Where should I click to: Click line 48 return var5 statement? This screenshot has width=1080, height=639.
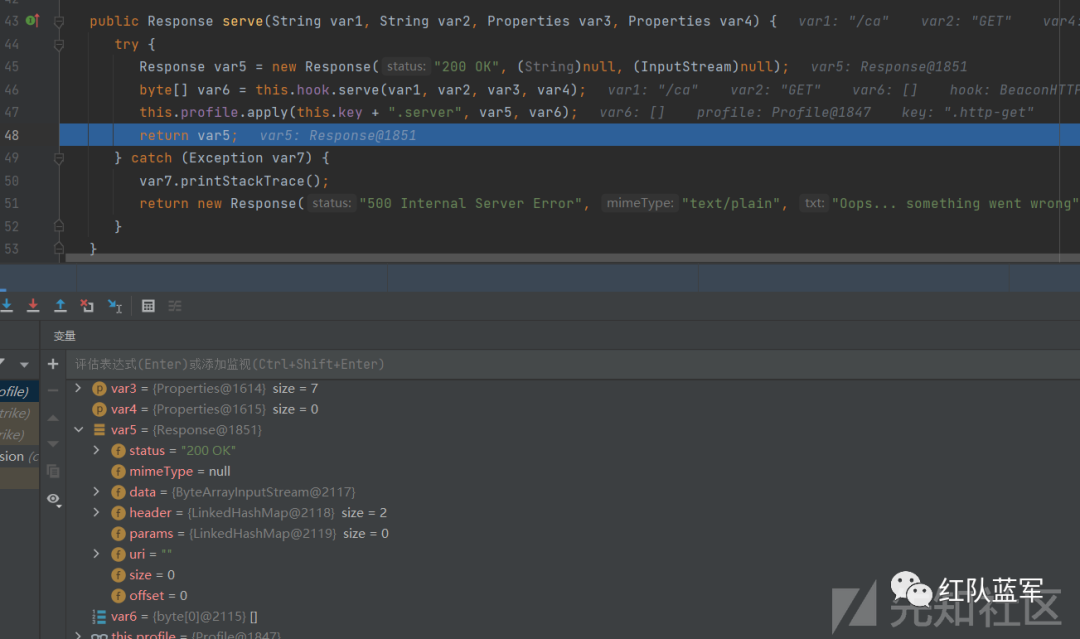pos(188,135)
